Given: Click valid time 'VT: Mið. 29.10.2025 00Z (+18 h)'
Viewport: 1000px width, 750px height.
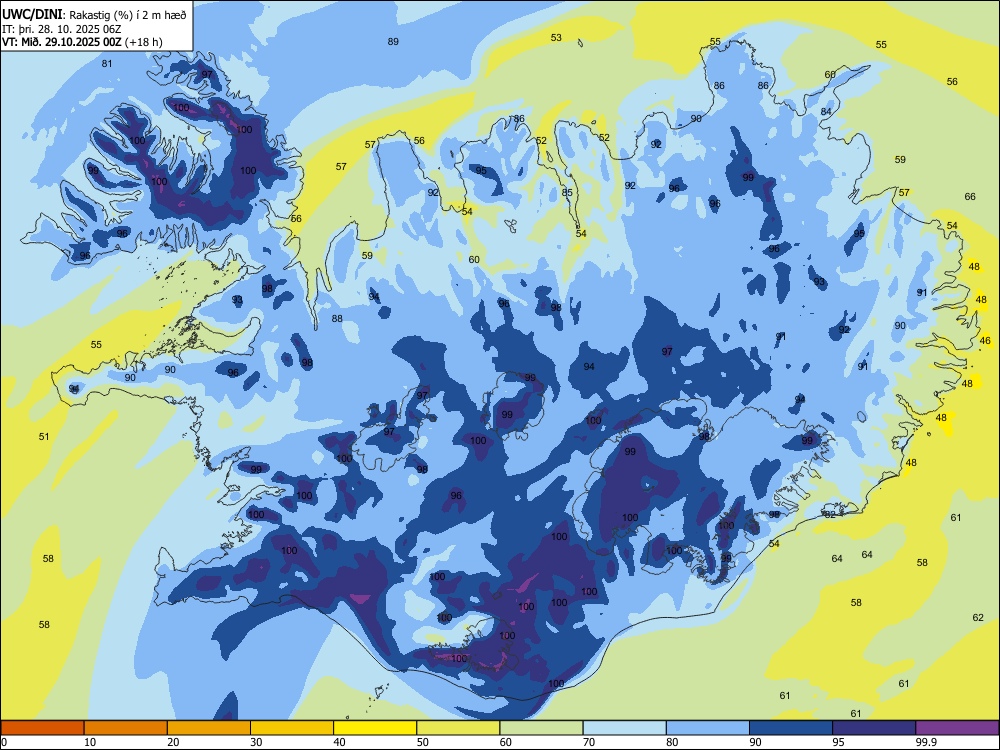Looking at the screenshot, I should pos(82,42).
